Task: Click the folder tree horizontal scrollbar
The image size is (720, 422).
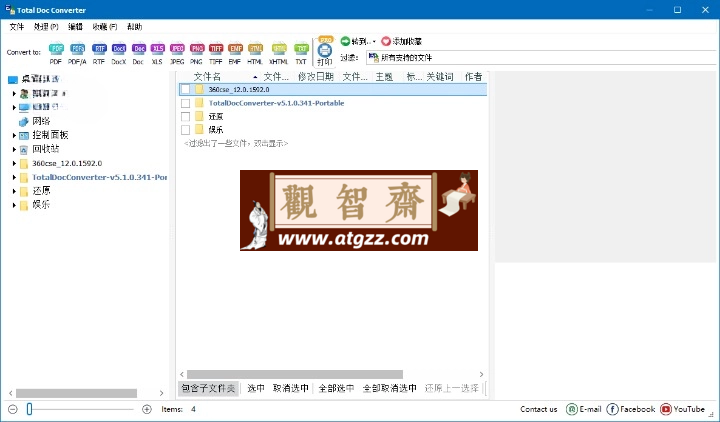Action: [x=76, y=394]
